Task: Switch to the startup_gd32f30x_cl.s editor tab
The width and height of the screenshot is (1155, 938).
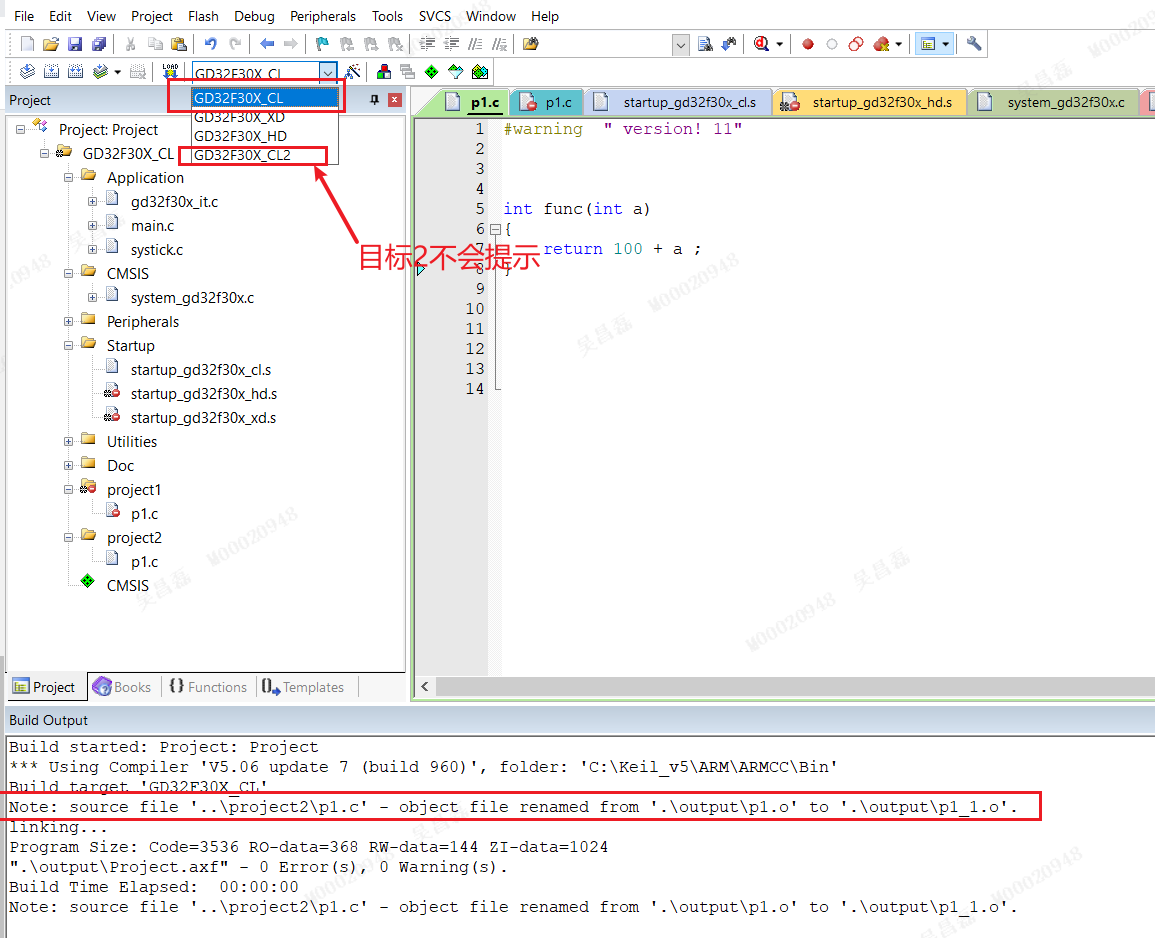Action: (x=679, y=102)
